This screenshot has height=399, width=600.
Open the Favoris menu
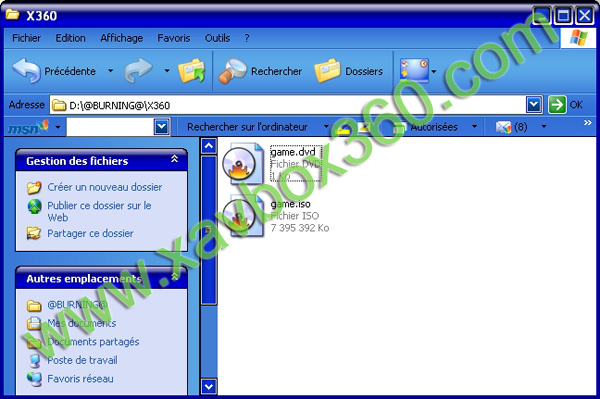click(x=174, y=38)
